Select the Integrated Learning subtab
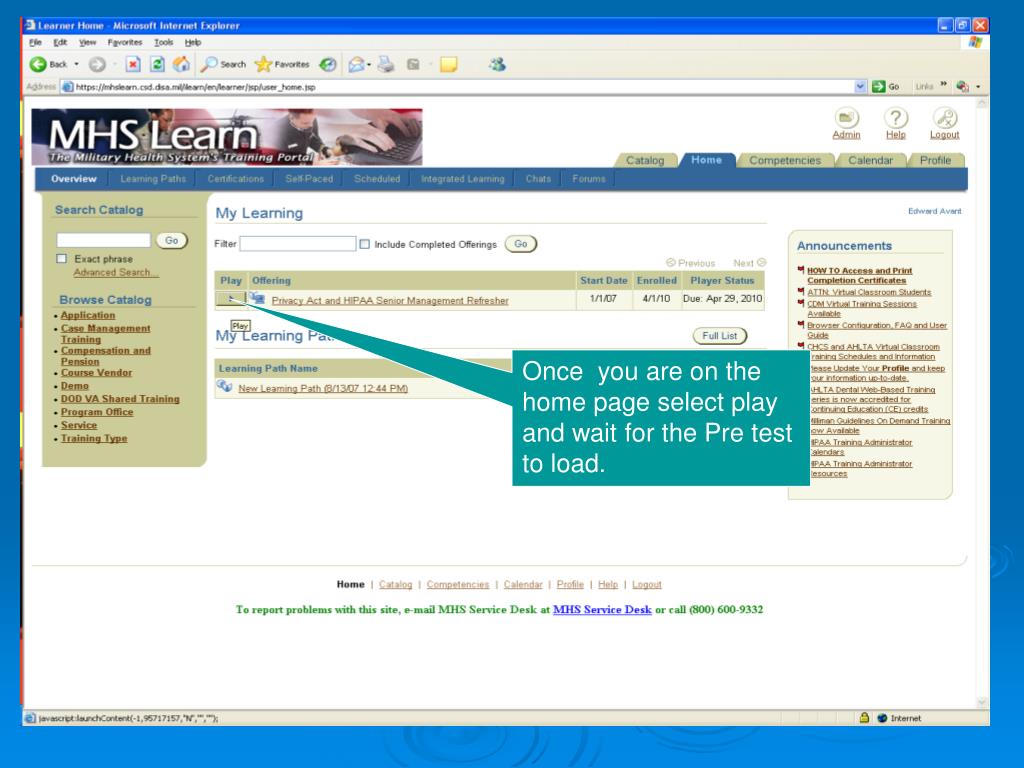This screenshot has height=768, width=1024. click(x=462, y=179)
